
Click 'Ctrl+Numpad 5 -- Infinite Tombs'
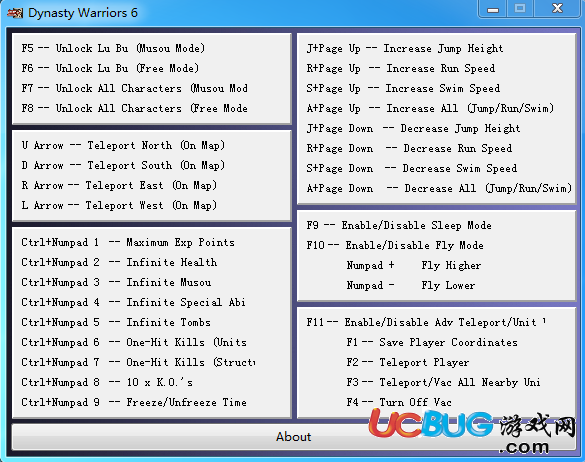point(116,322)
